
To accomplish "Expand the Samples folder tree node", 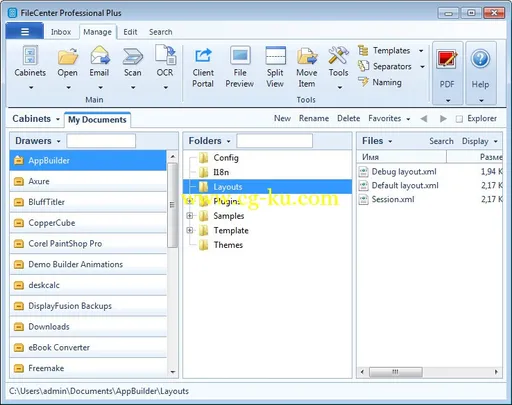I will [x=190, y=216].
